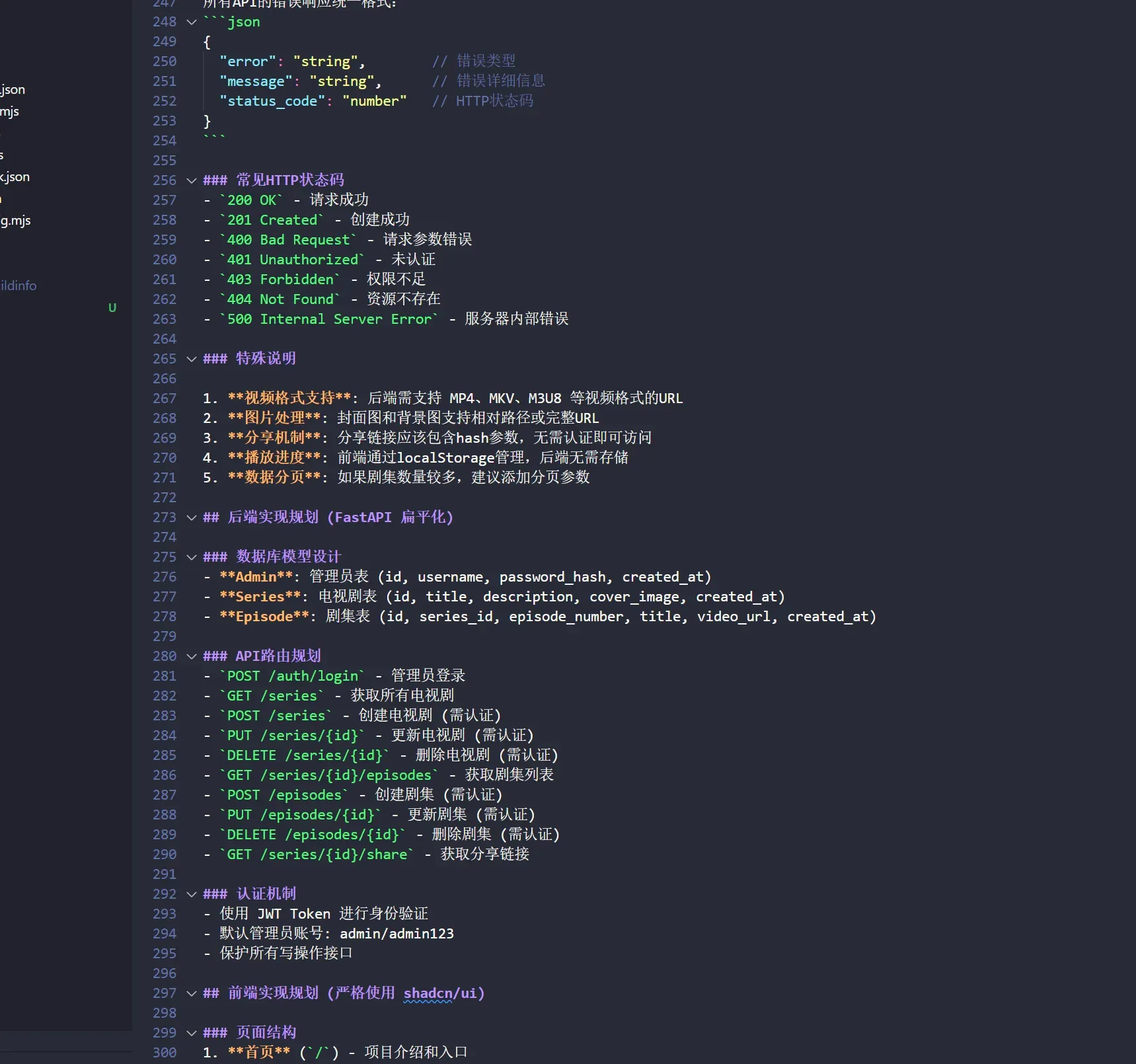
Task: Click the `DELETE /series/{id}` route
Action: pos(305,755)
